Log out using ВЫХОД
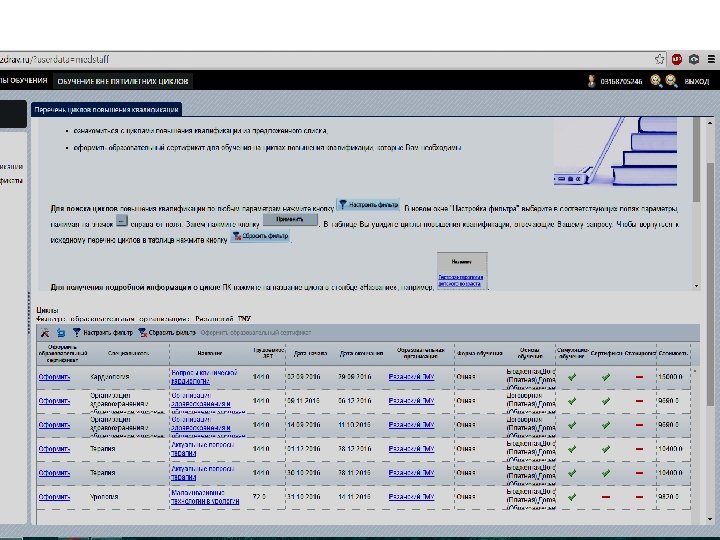The height and width of the screenshot is (540, 720). (697, 81)
